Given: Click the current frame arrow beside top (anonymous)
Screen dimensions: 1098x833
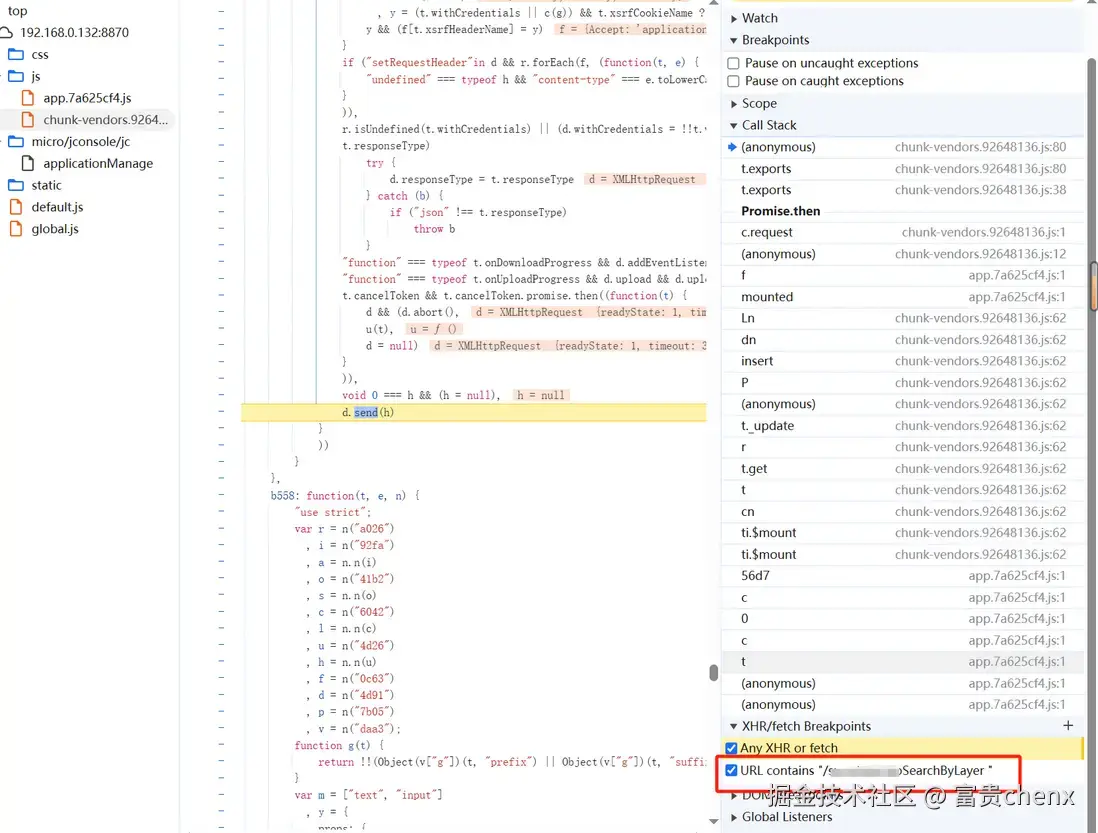Looking at the screenshot, I should (732, 147).
